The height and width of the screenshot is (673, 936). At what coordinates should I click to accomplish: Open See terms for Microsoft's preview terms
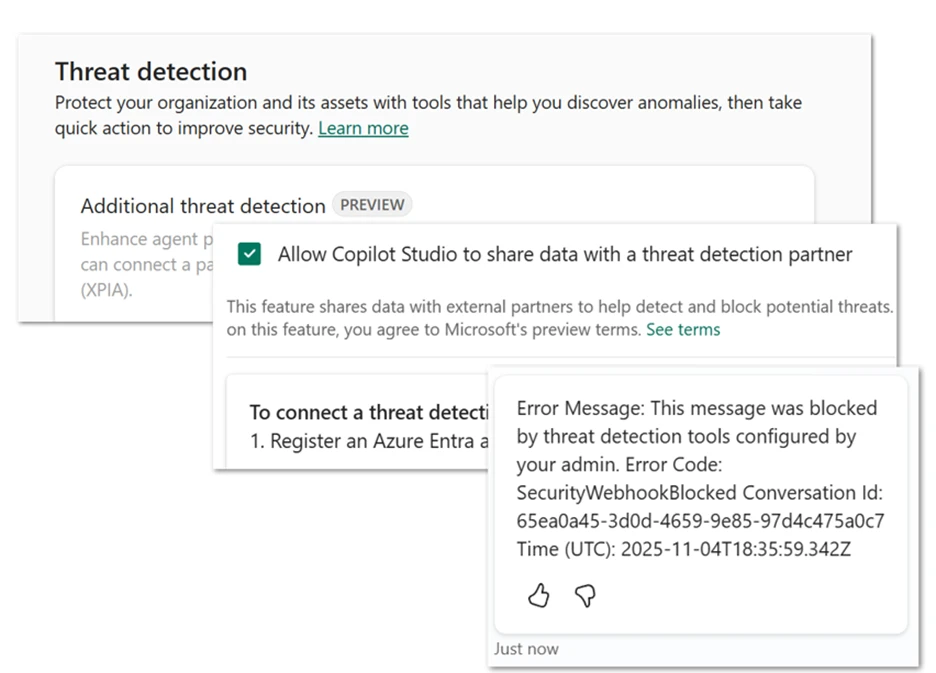(x=683, y=329)
